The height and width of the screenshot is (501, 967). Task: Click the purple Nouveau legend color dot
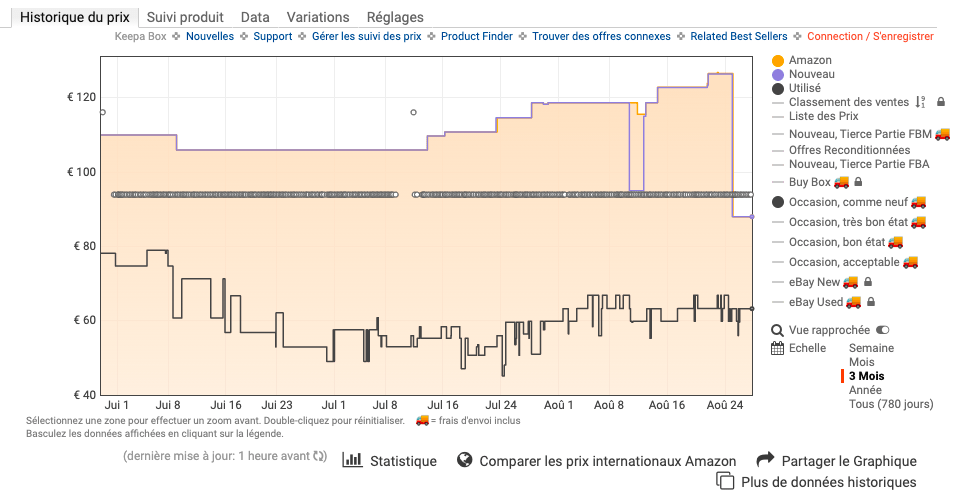click(x=778, y=75)
